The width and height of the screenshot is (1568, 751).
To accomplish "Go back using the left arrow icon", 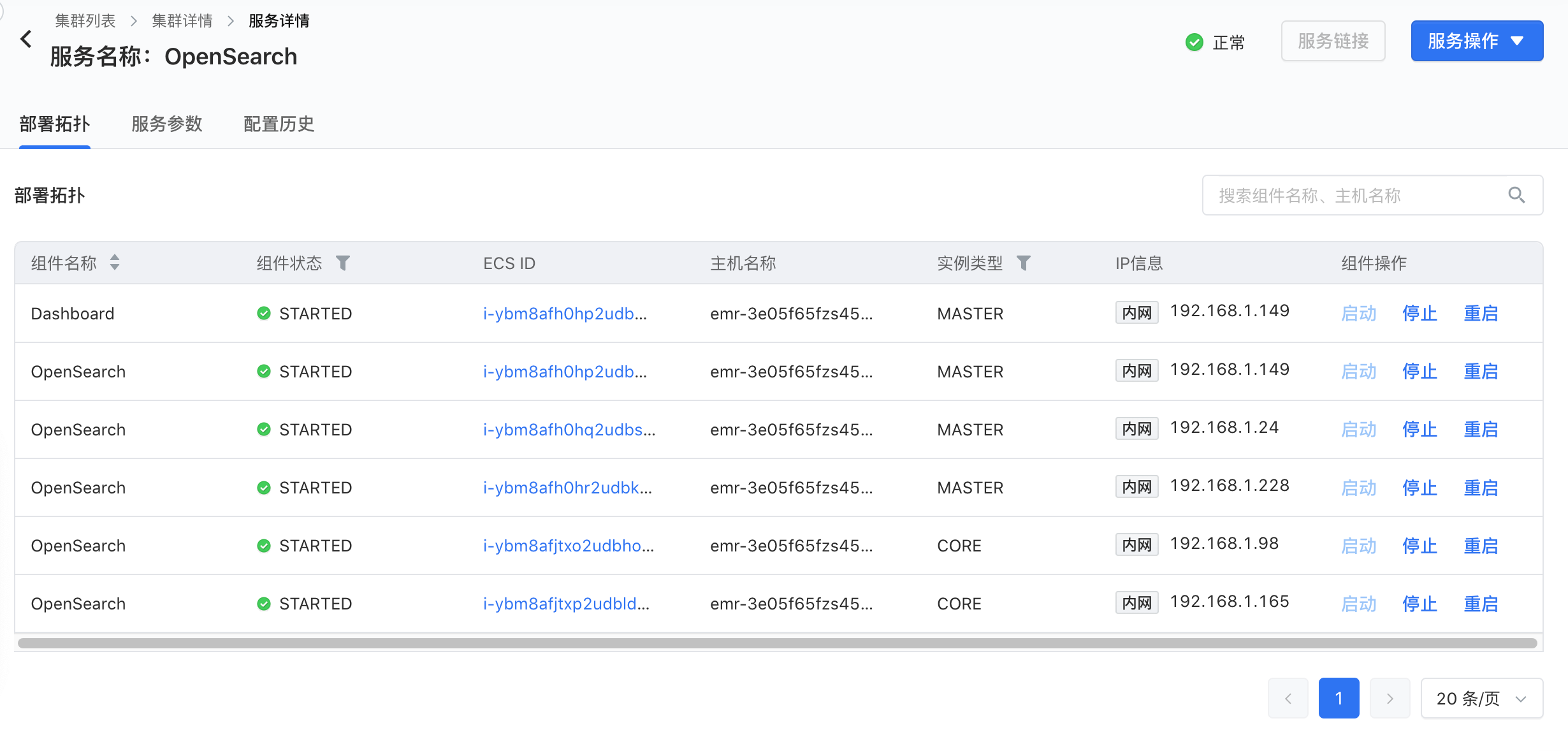I will (25, 40).
